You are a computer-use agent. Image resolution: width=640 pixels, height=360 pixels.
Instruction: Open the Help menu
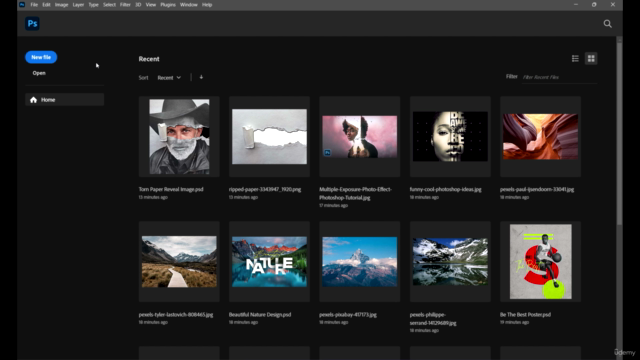pyautogui.click(x=207, y=4)
